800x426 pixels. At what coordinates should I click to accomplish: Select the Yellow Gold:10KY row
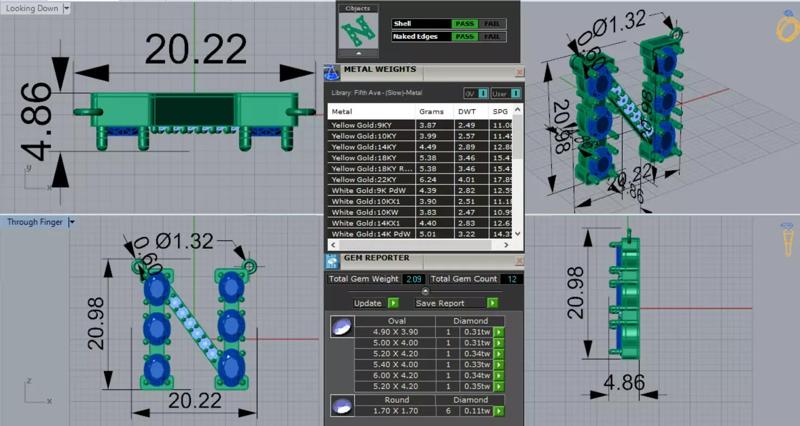point(420,136)
